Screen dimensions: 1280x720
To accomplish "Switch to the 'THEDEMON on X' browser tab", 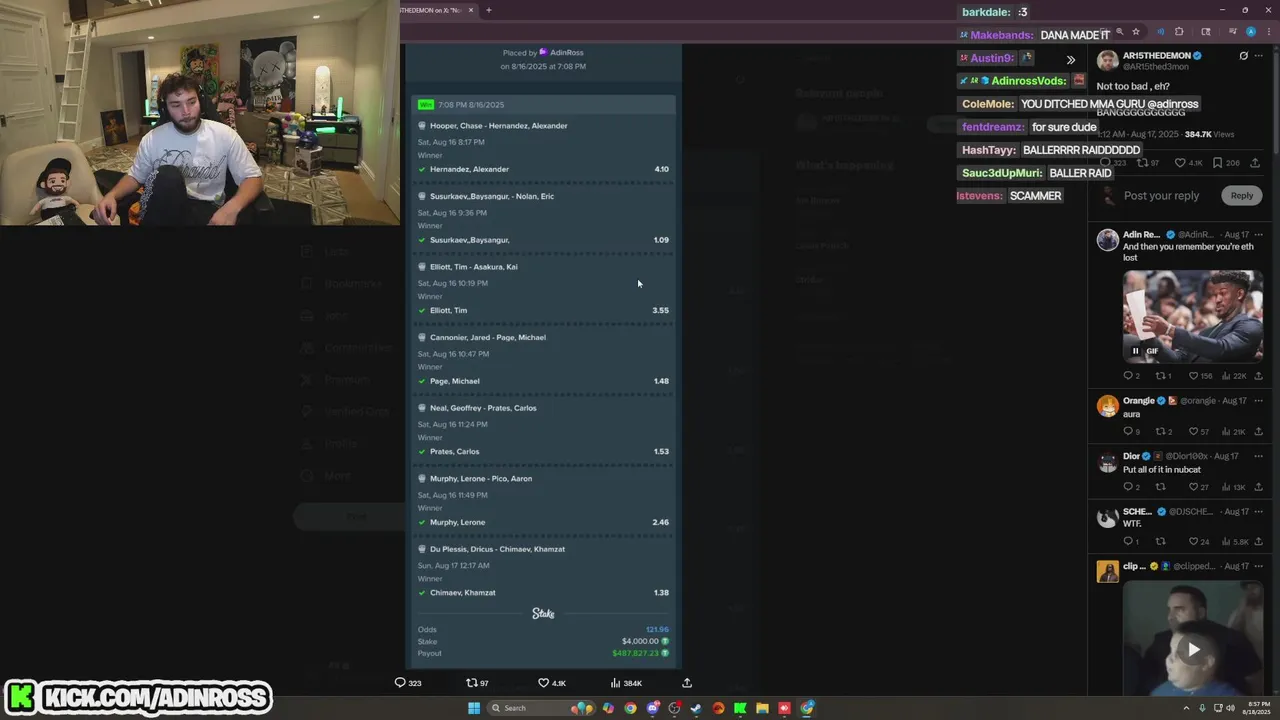I will pos(433,10).
